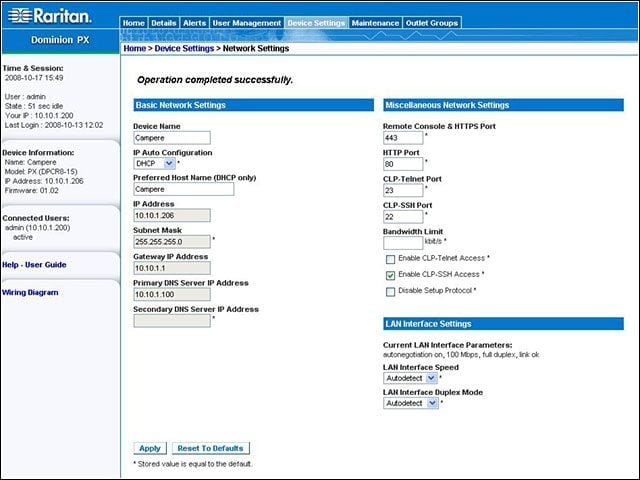Click the Gateway IP Address field
This screenshot has width=640, height=480.
pyautogui.click(x=172, y=268)
